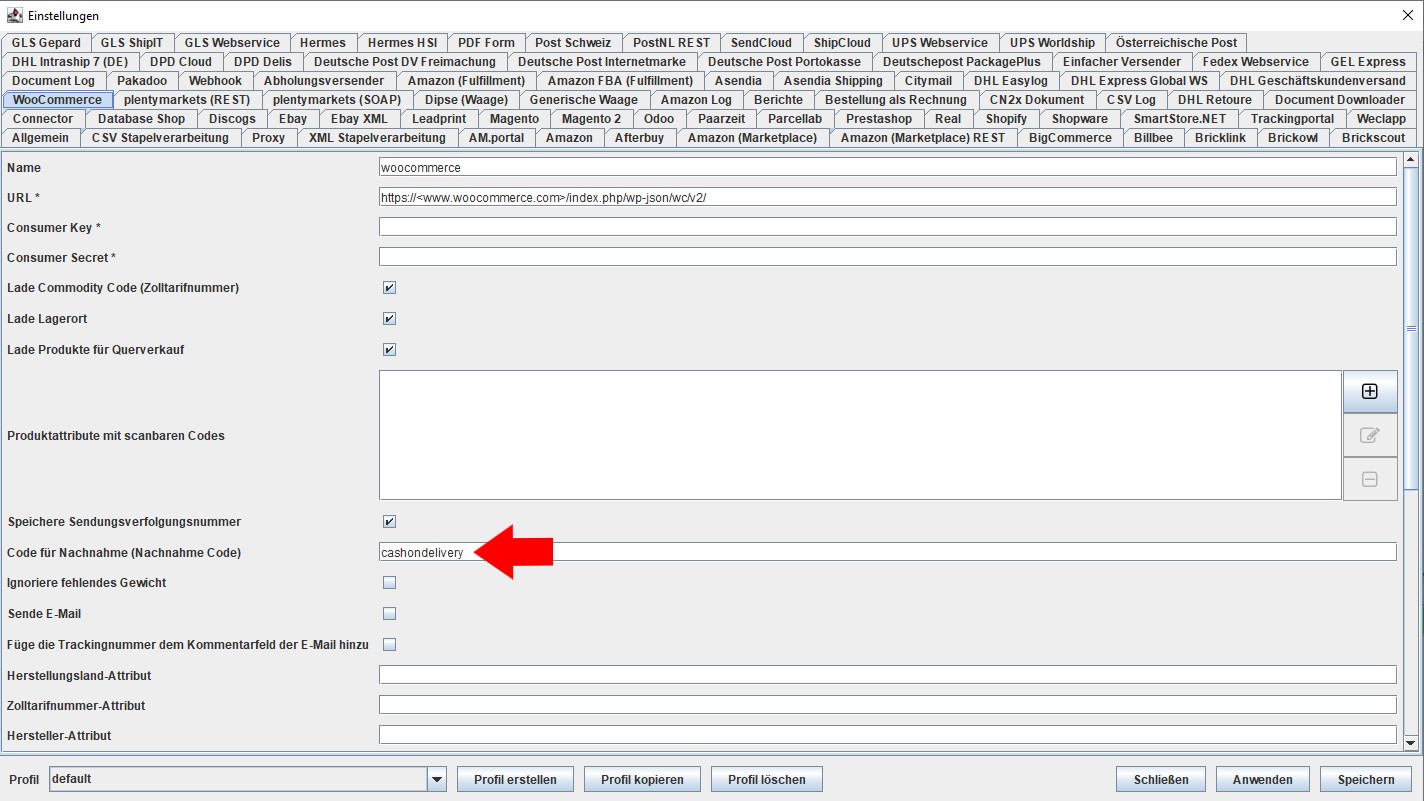
Task: Switch to the Ebay tab
Action: (x=293, y=119)
